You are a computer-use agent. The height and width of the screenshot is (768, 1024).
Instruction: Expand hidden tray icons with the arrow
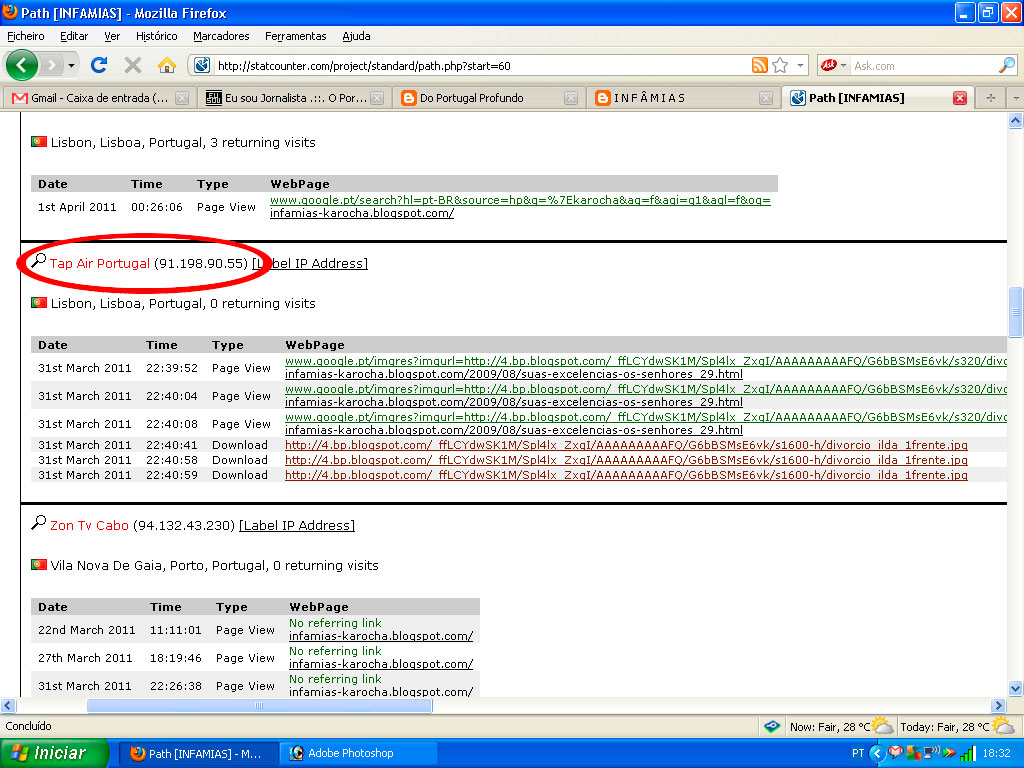click(876, 754)
